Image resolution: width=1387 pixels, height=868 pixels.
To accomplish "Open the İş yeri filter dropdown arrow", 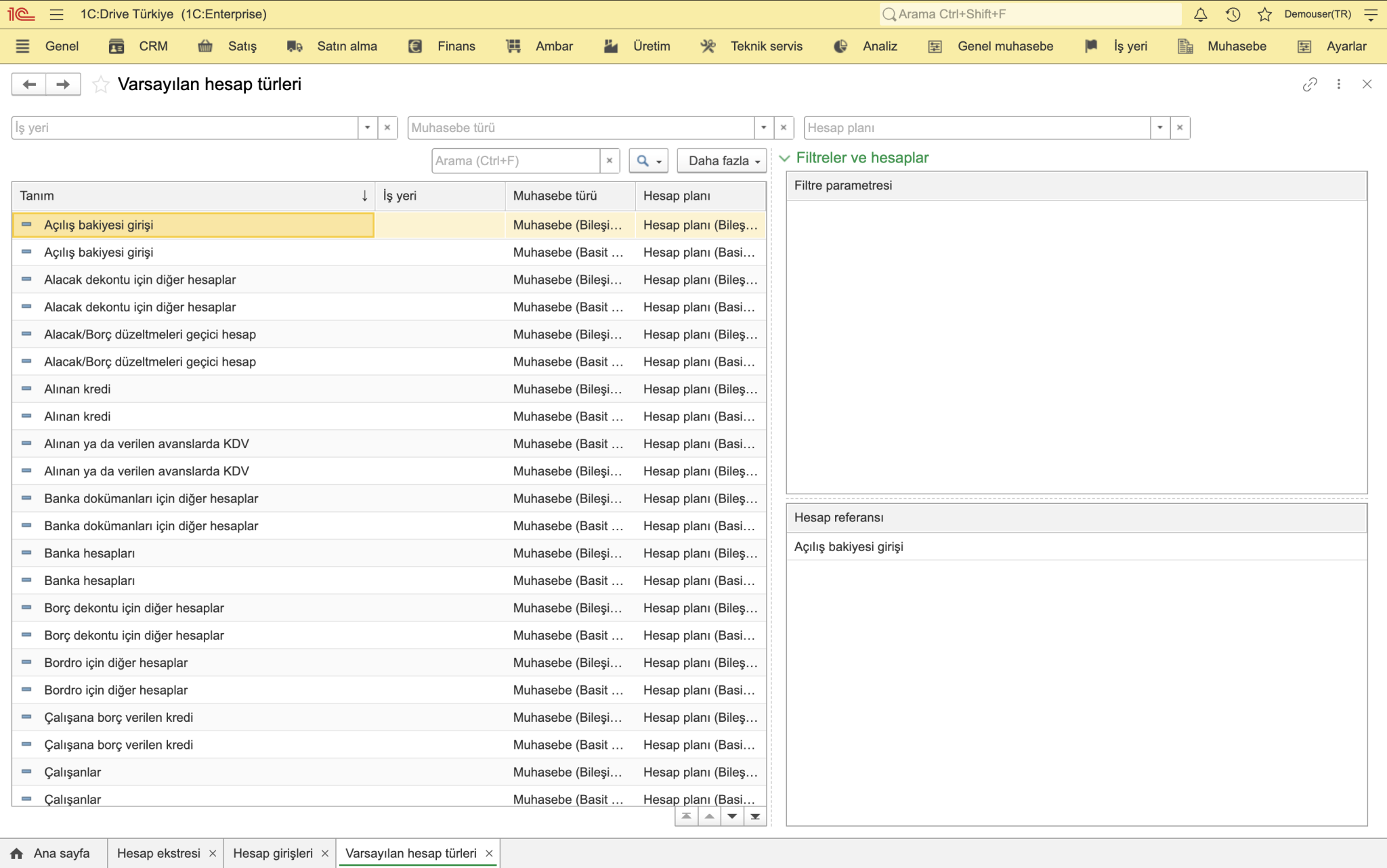I will 367,128.
